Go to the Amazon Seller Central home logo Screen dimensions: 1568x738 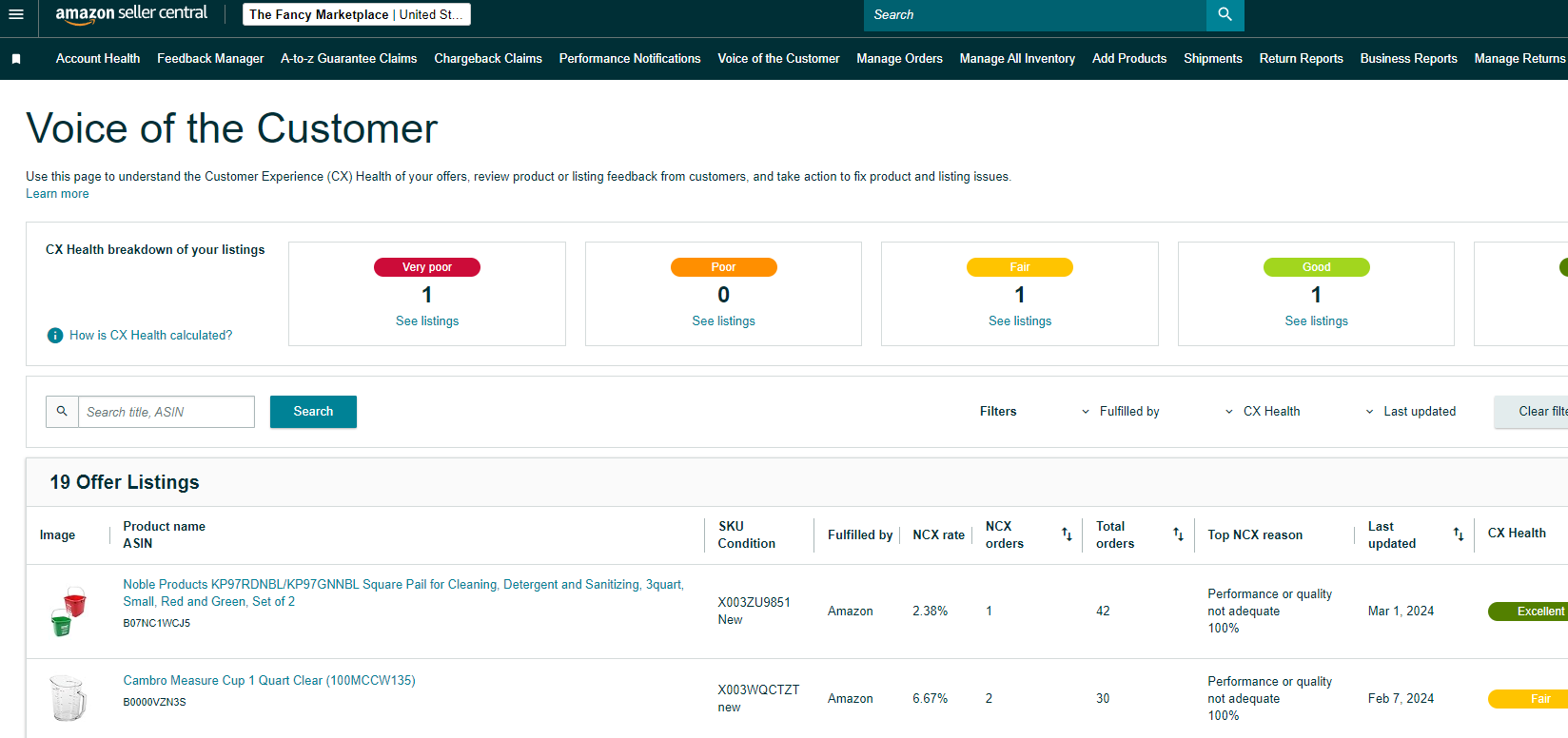tap(131, 14)
